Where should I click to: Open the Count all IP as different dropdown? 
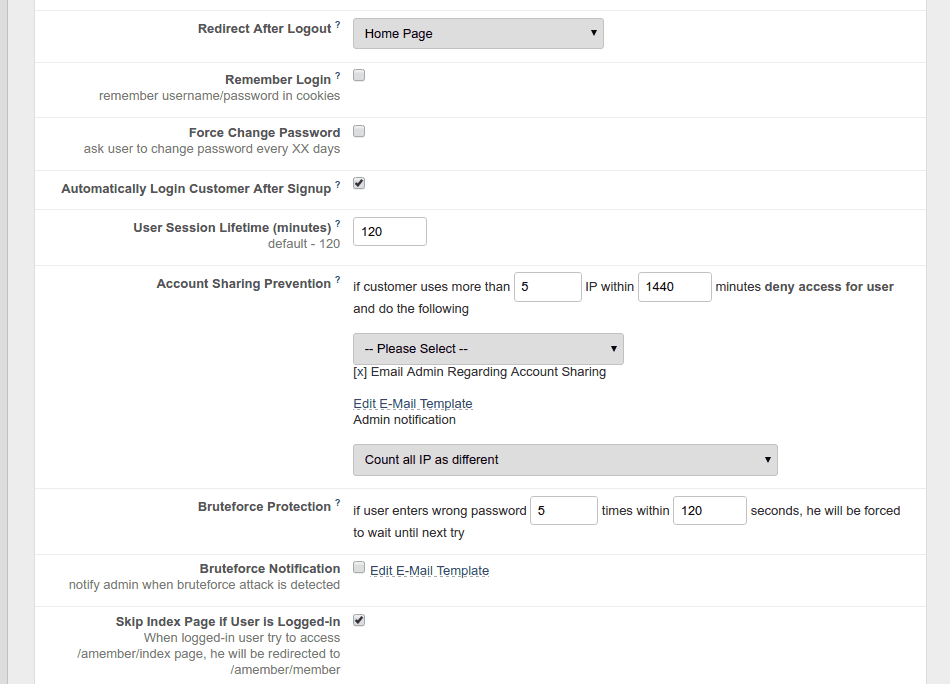(565, 460)
